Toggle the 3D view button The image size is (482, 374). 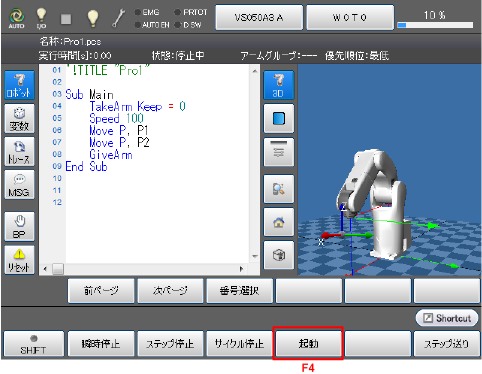tap(279, 85)
